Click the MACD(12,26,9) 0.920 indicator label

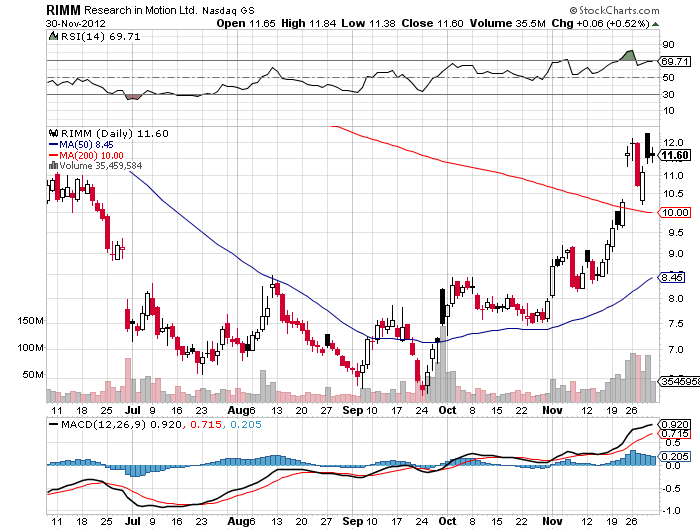121,424
